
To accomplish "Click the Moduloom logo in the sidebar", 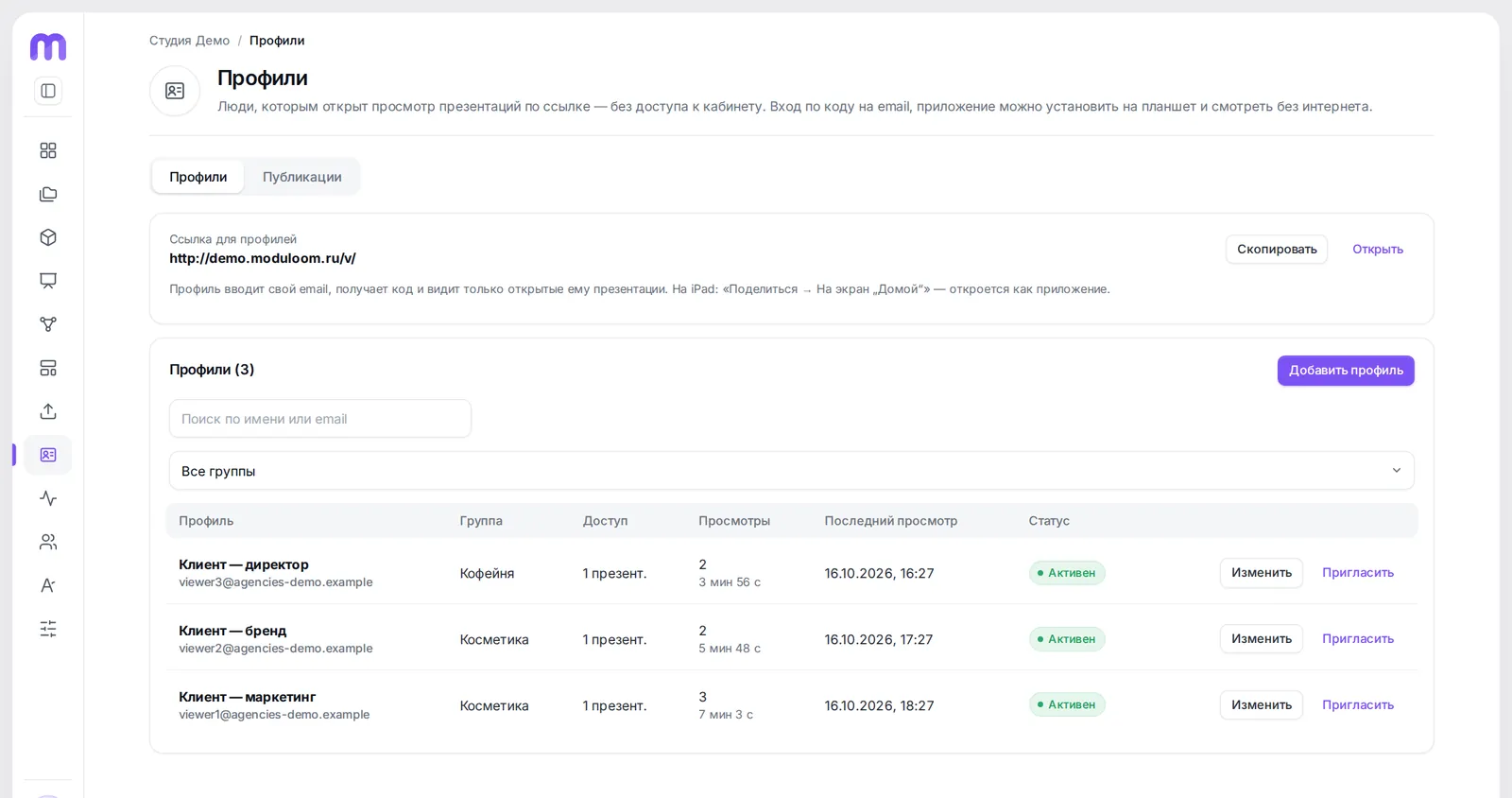I will pyautogui.click(x=48, y=46).
